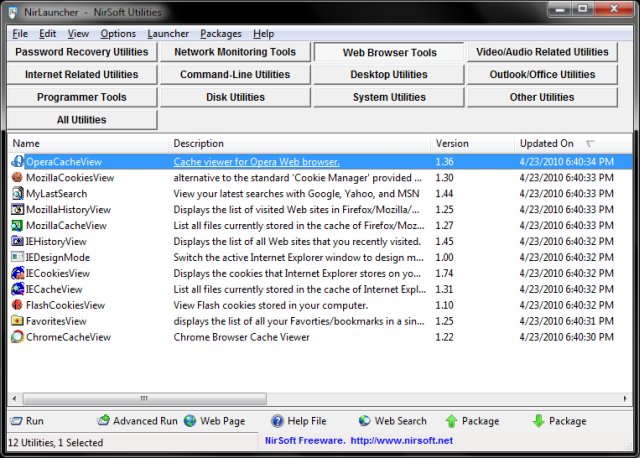Sort list by Name column header
Image resolution: width=640 pixels, height=458 pixels.
(x=88, y=143)
